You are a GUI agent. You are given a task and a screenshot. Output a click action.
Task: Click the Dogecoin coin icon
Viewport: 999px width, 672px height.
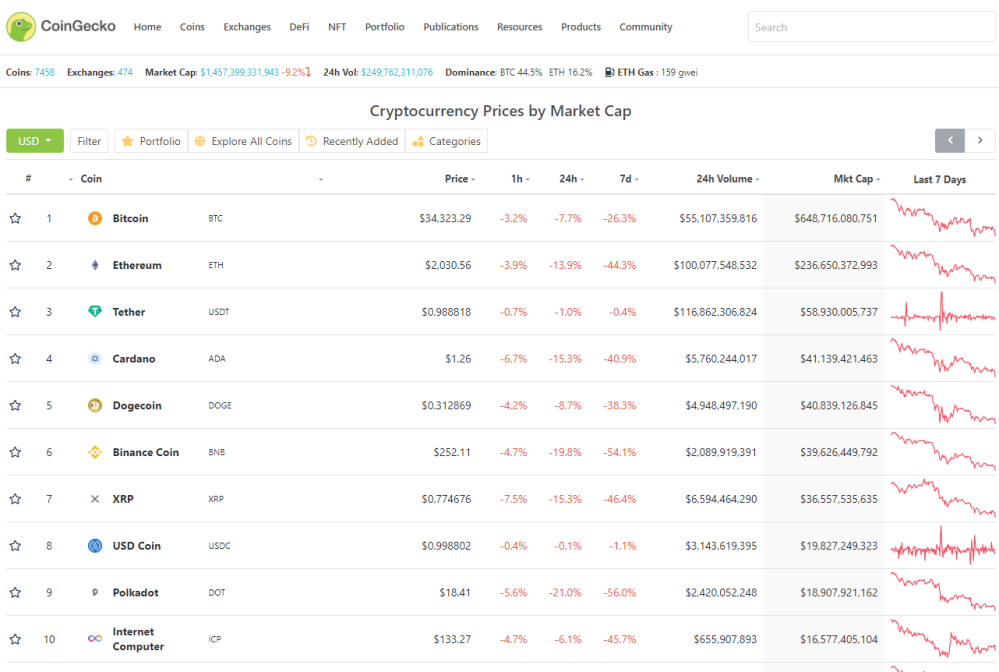pos(95,405)
